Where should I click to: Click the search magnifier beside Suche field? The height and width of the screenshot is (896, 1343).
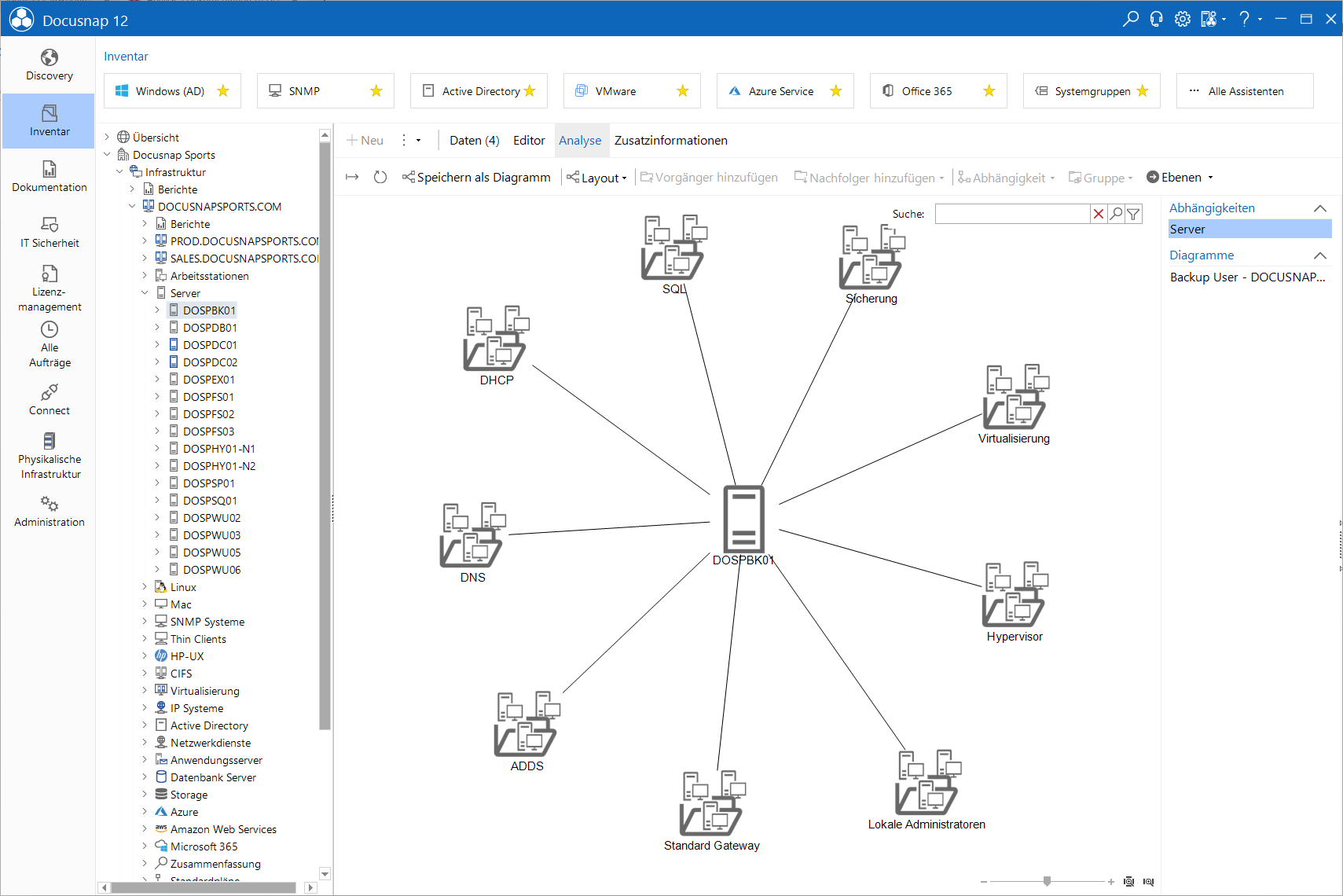click(1116, 214)
